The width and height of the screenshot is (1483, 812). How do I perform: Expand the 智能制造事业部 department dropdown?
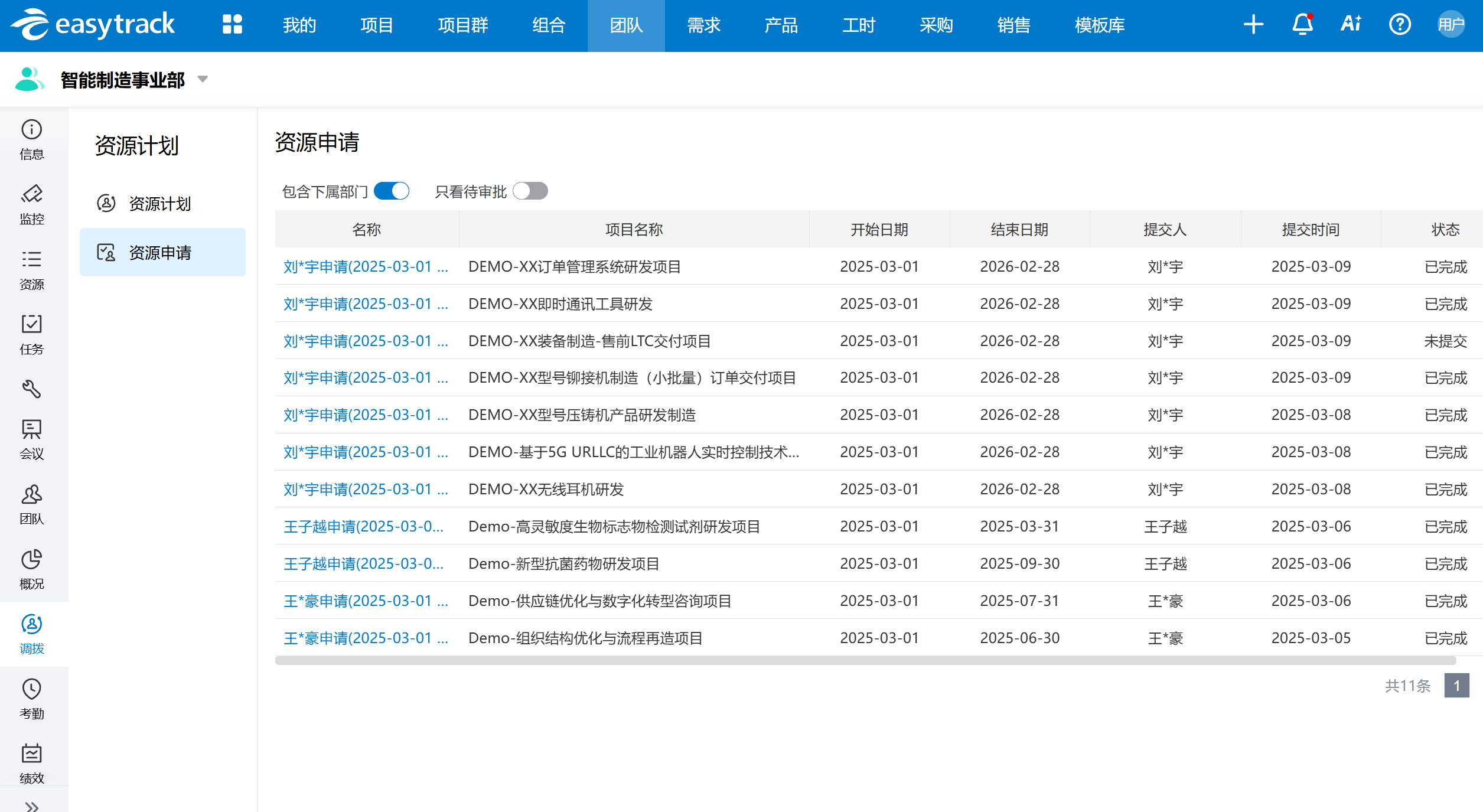point(203,79)
